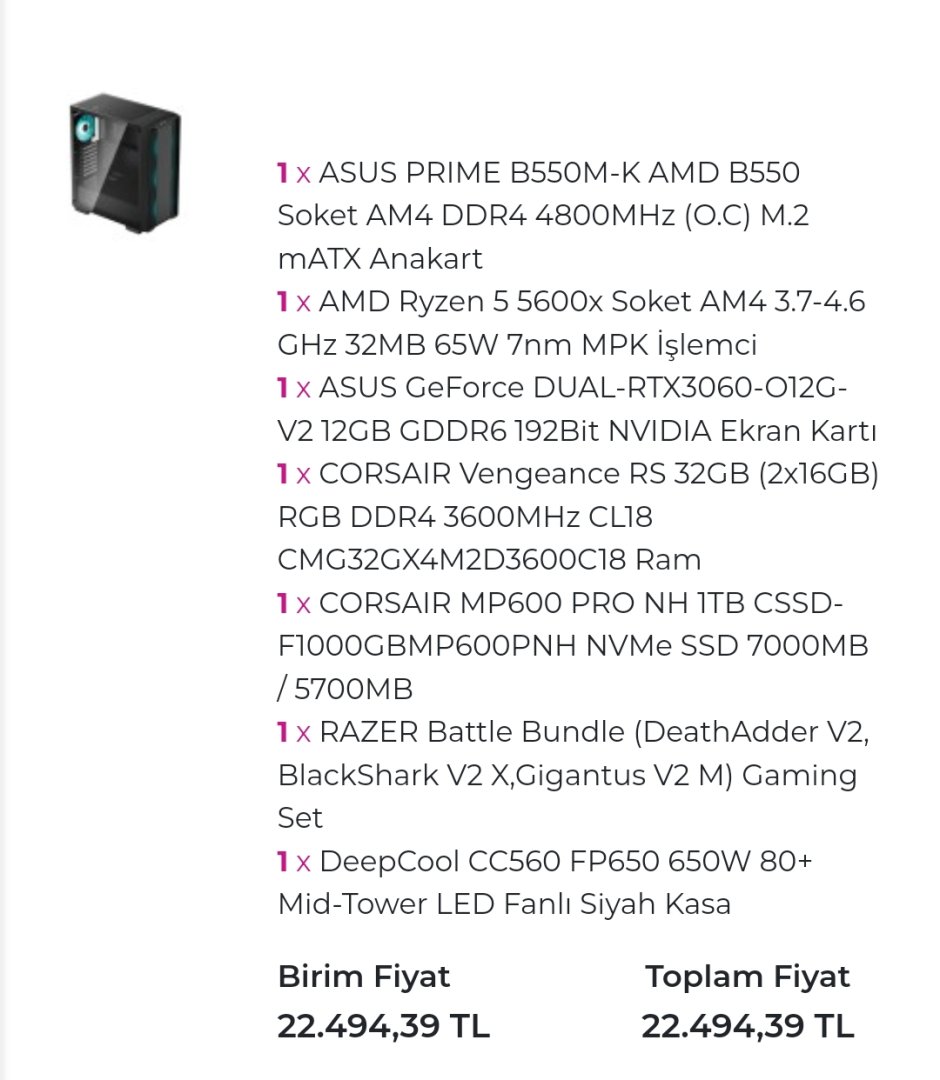Click quantity marker before CORSAIR Vengeance RAM

click(x=294, y=474)
